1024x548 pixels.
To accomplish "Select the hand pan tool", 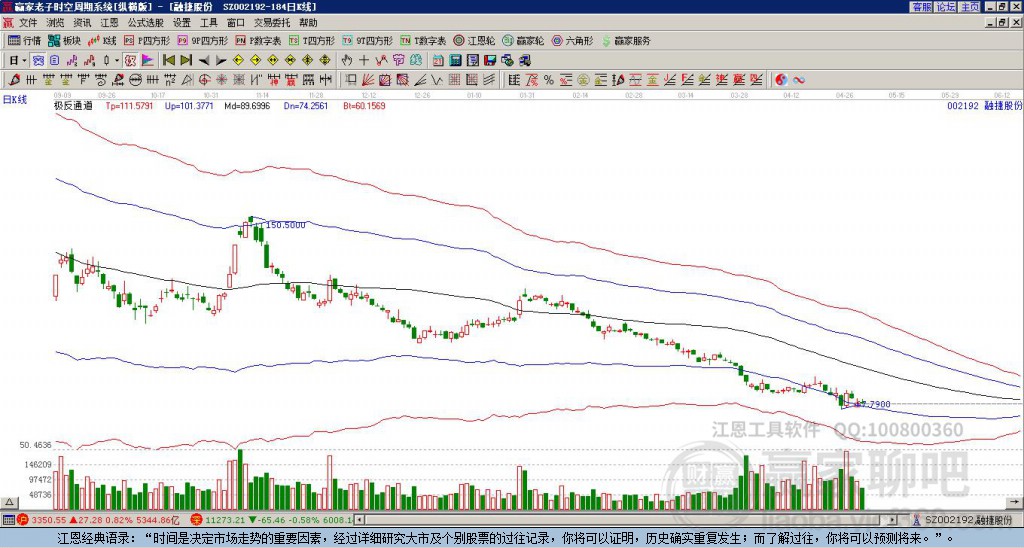I will [x=346, y=61].
